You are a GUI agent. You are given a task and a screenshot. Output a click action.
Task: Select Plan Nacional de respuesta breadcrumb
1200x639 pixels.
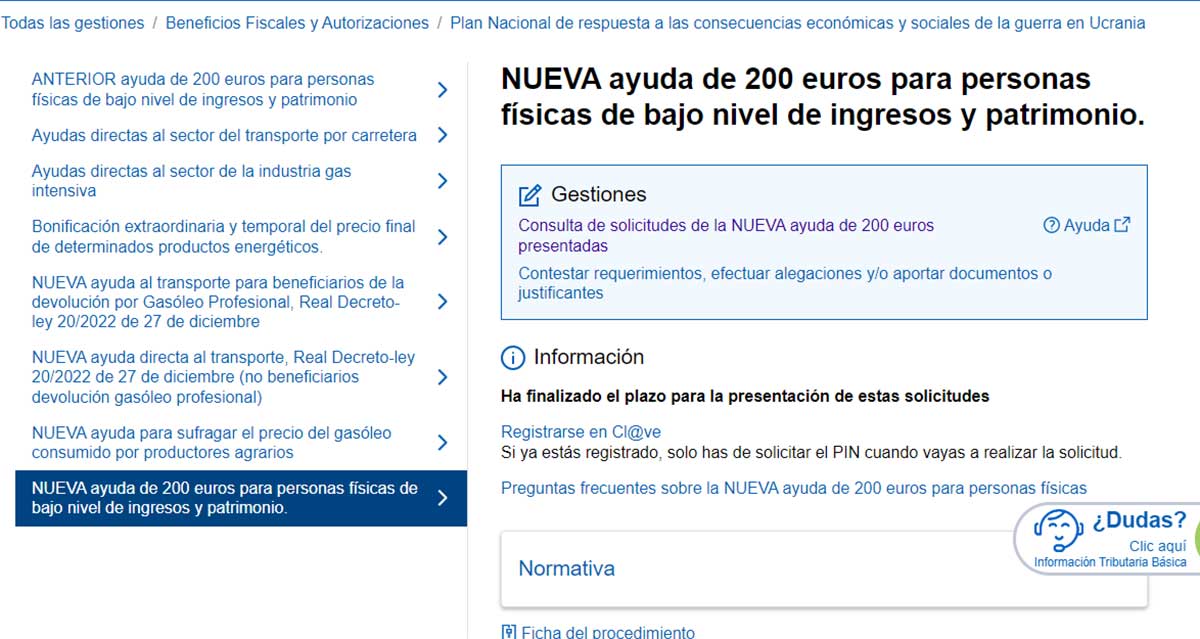(x=797, y=22)
